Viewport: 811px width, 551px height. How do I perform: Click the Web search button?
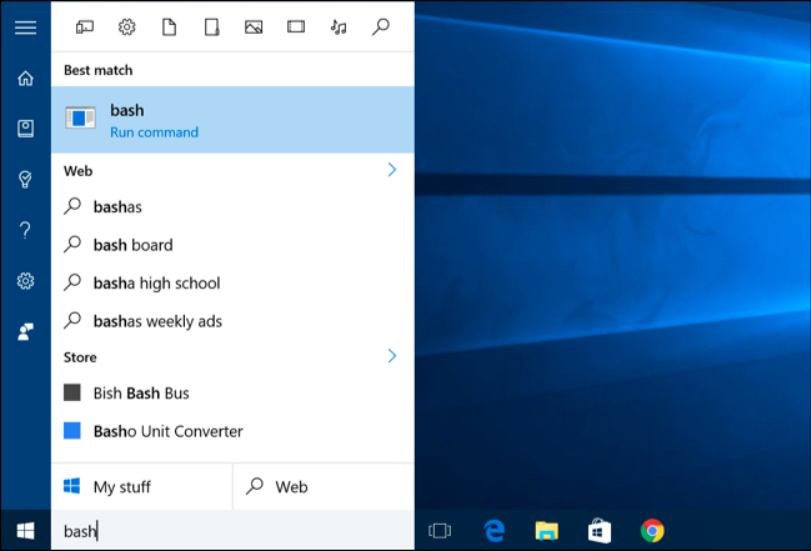324,487
